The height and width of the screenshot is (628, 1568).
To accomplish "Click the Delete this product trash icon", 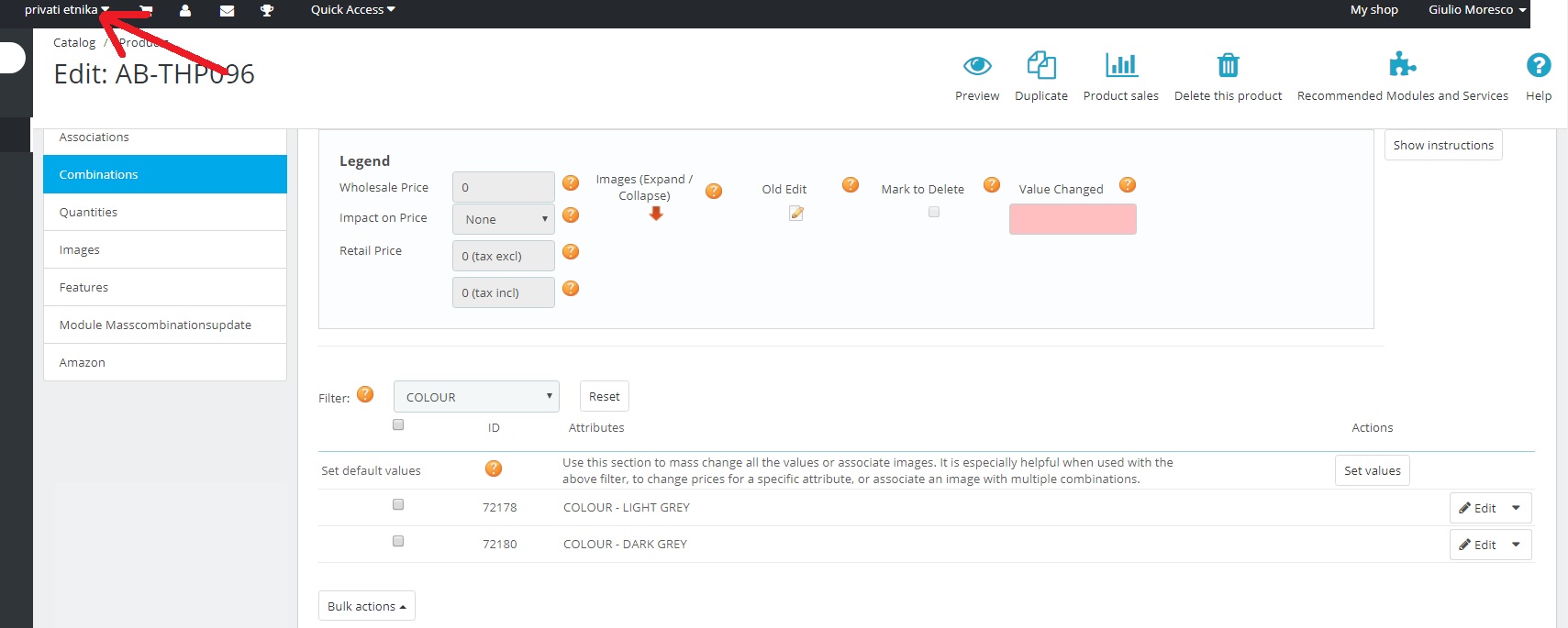I will [1228, 65].
